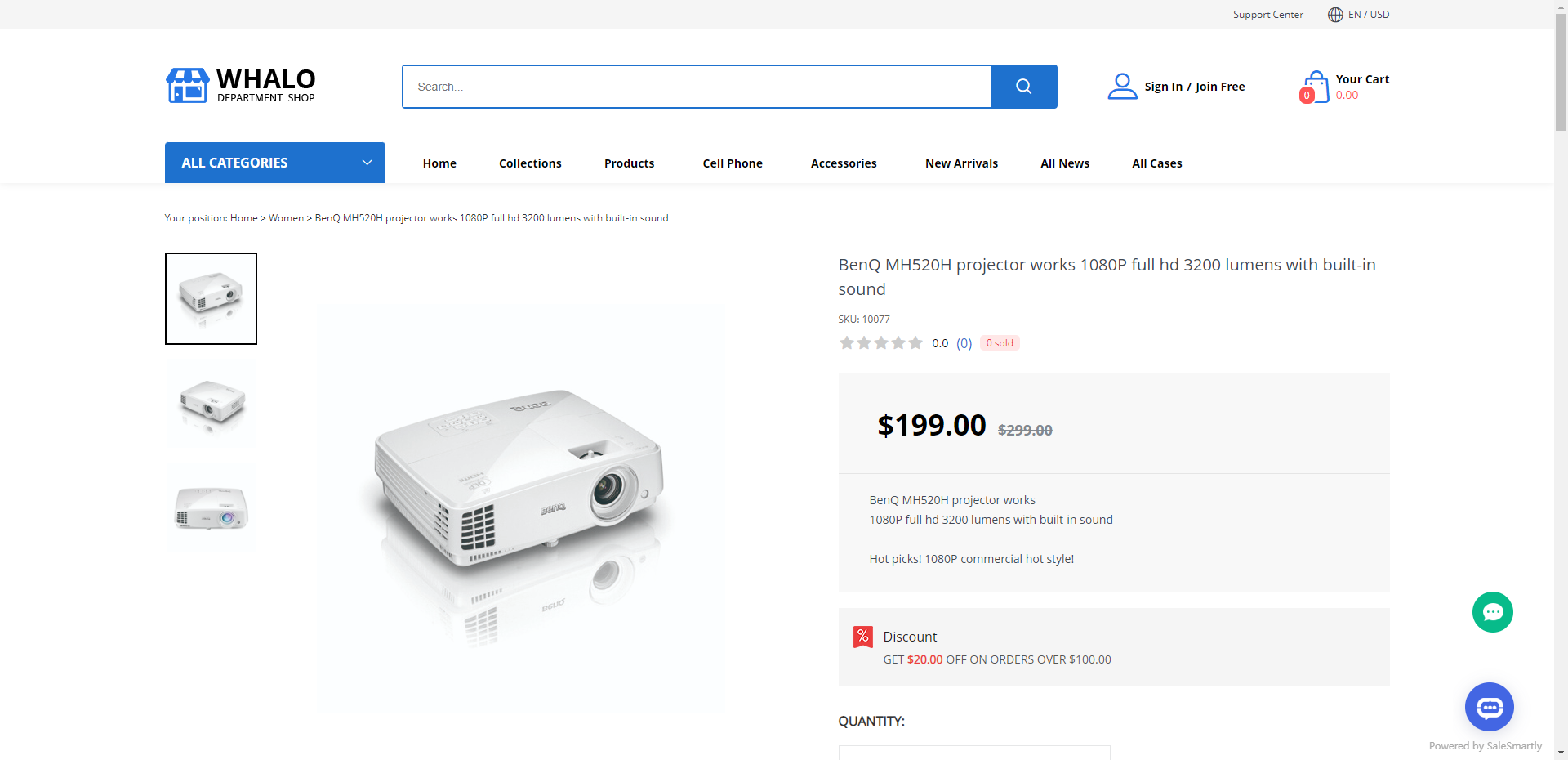
Task: Click the 0.0 rating value
Action: pyautogui.click(x=940, y=343)
